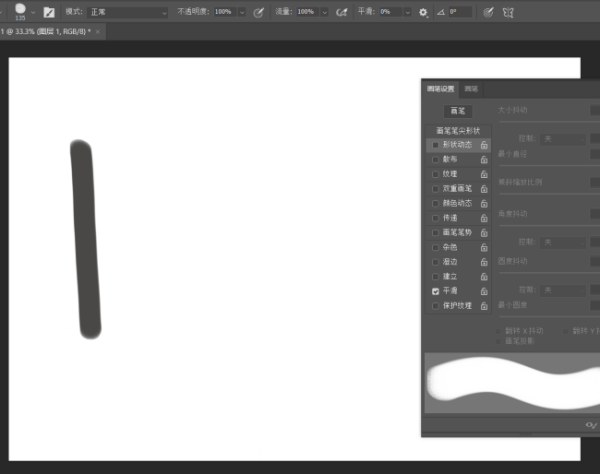Image resolution: width=600 pixels, height=474 pixels.
Task: Toggle pressure for opacity icon
Action: point(259,13)
